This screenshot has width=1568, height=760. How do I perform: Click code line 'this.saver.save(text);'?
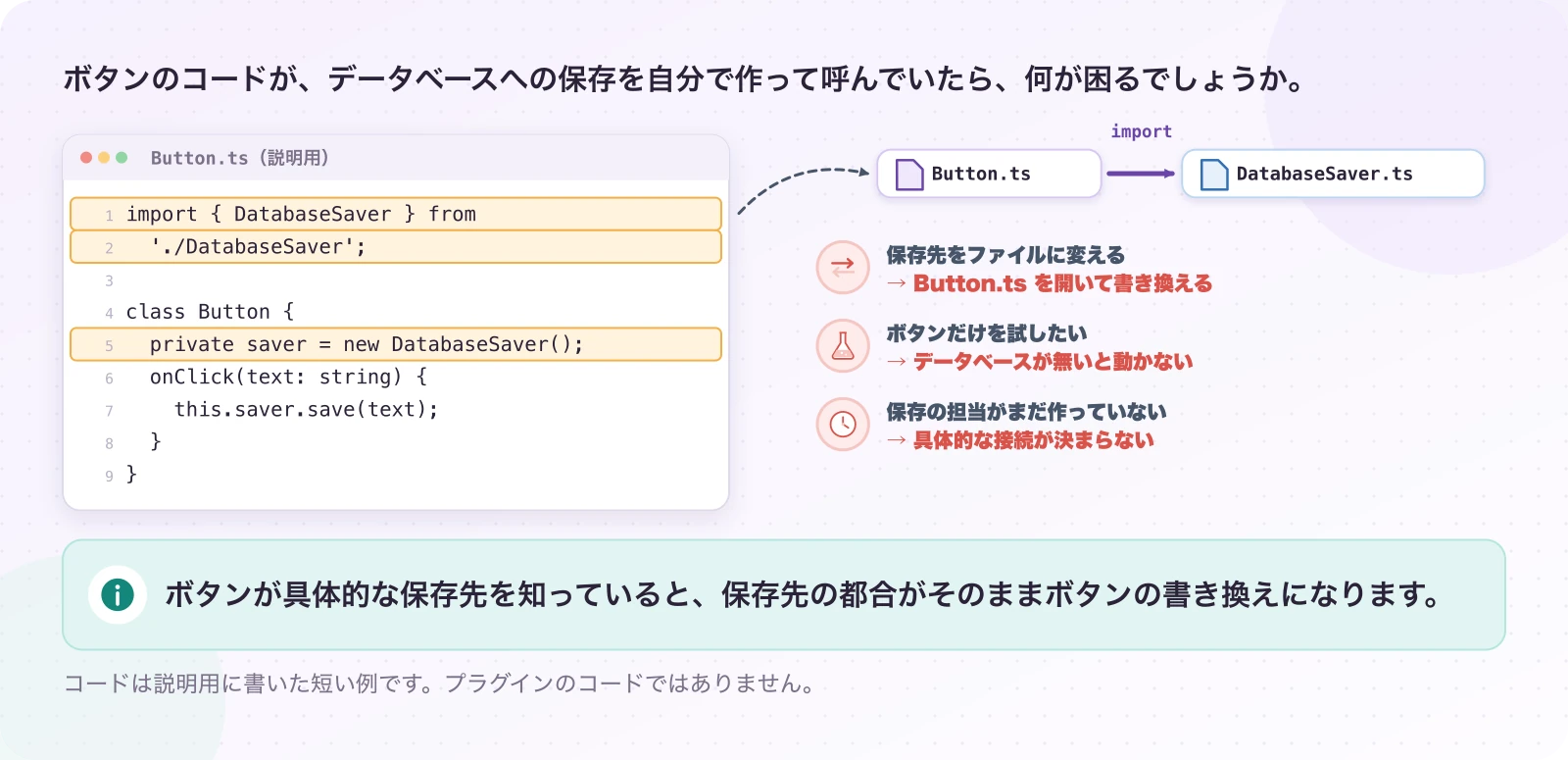click(306, 410)
